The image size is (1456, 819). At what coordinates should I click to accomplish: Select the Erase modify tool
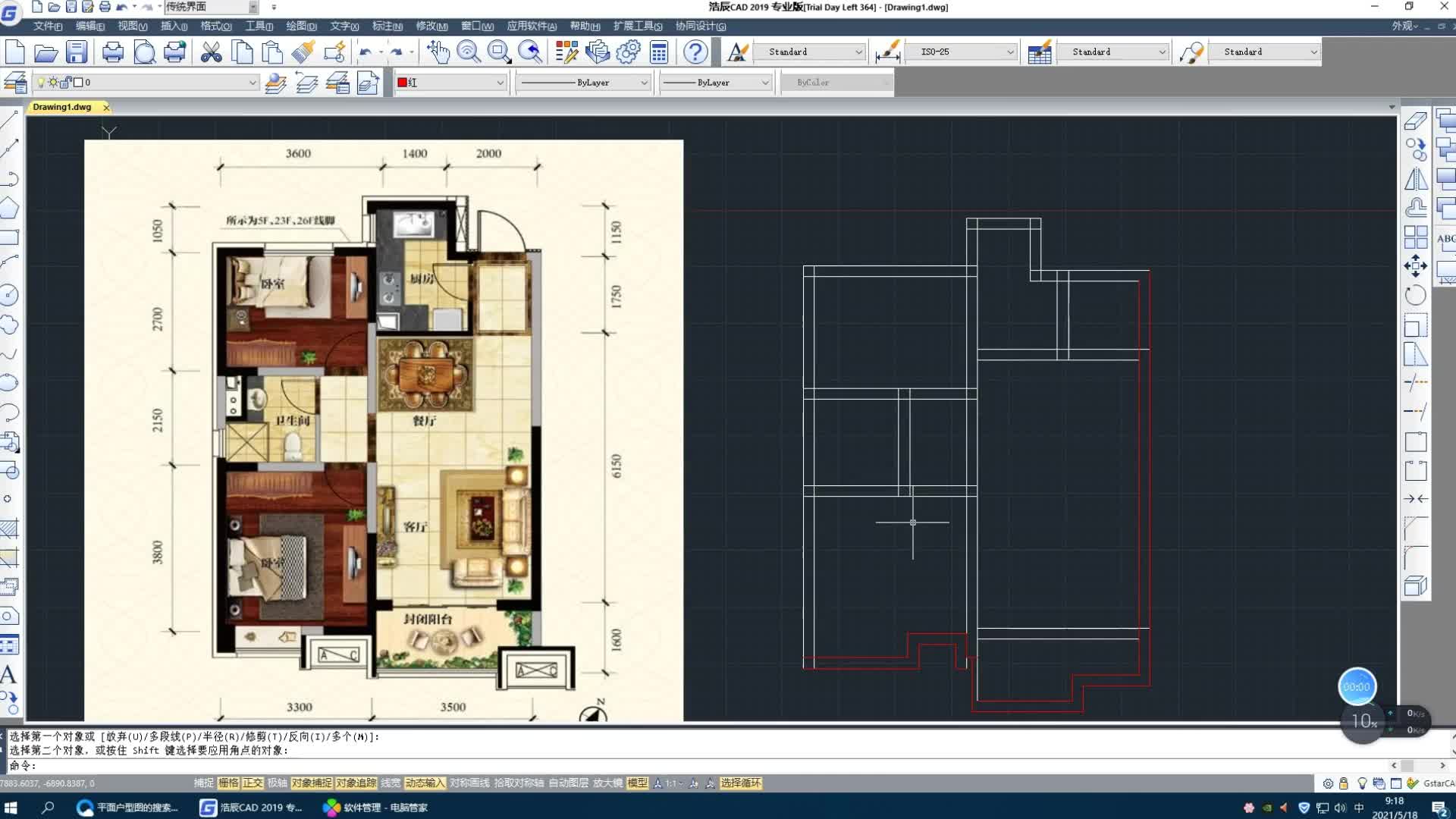1415,121
